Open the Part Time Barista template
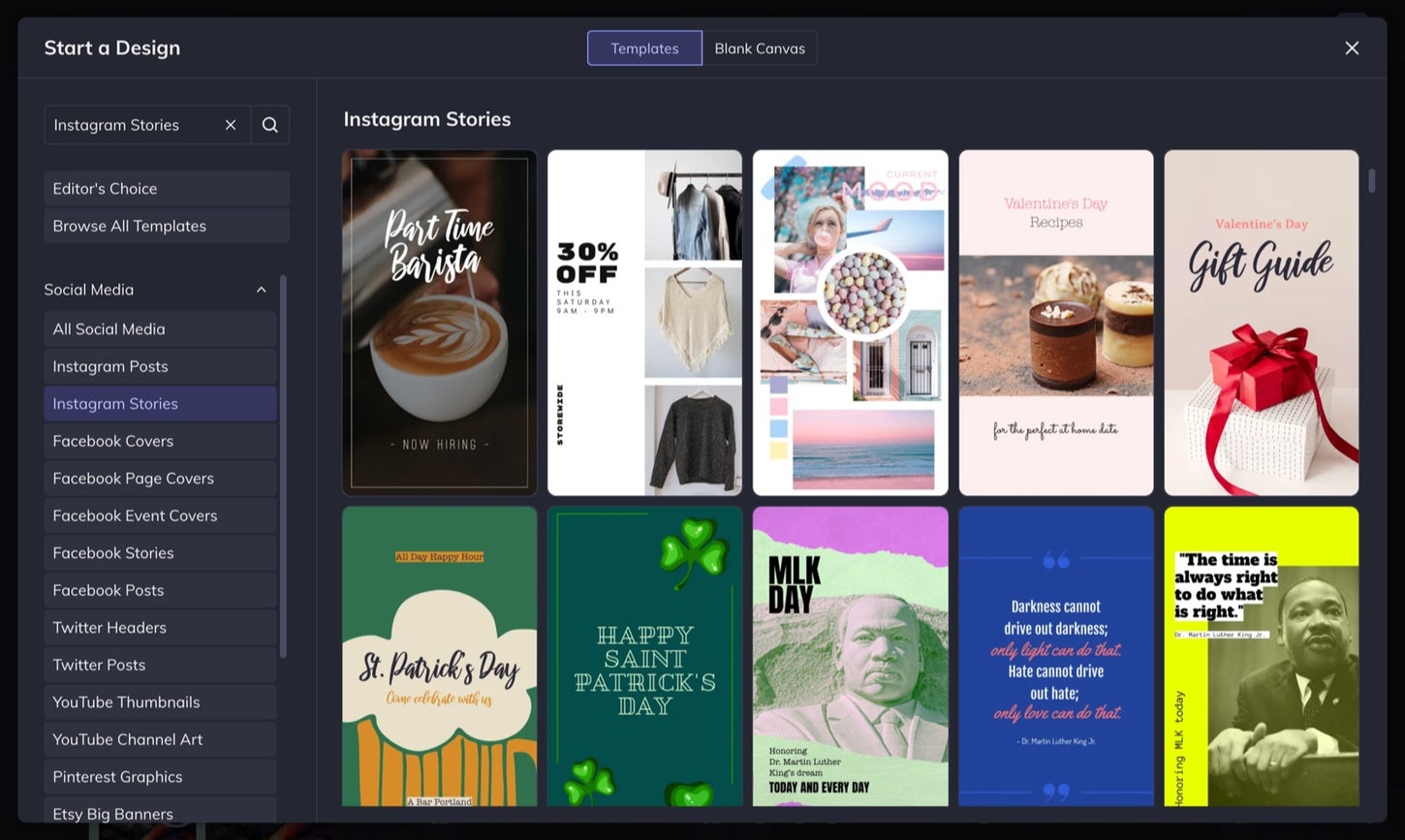The height and width of the screenshot is (840, 1405). 439,321
